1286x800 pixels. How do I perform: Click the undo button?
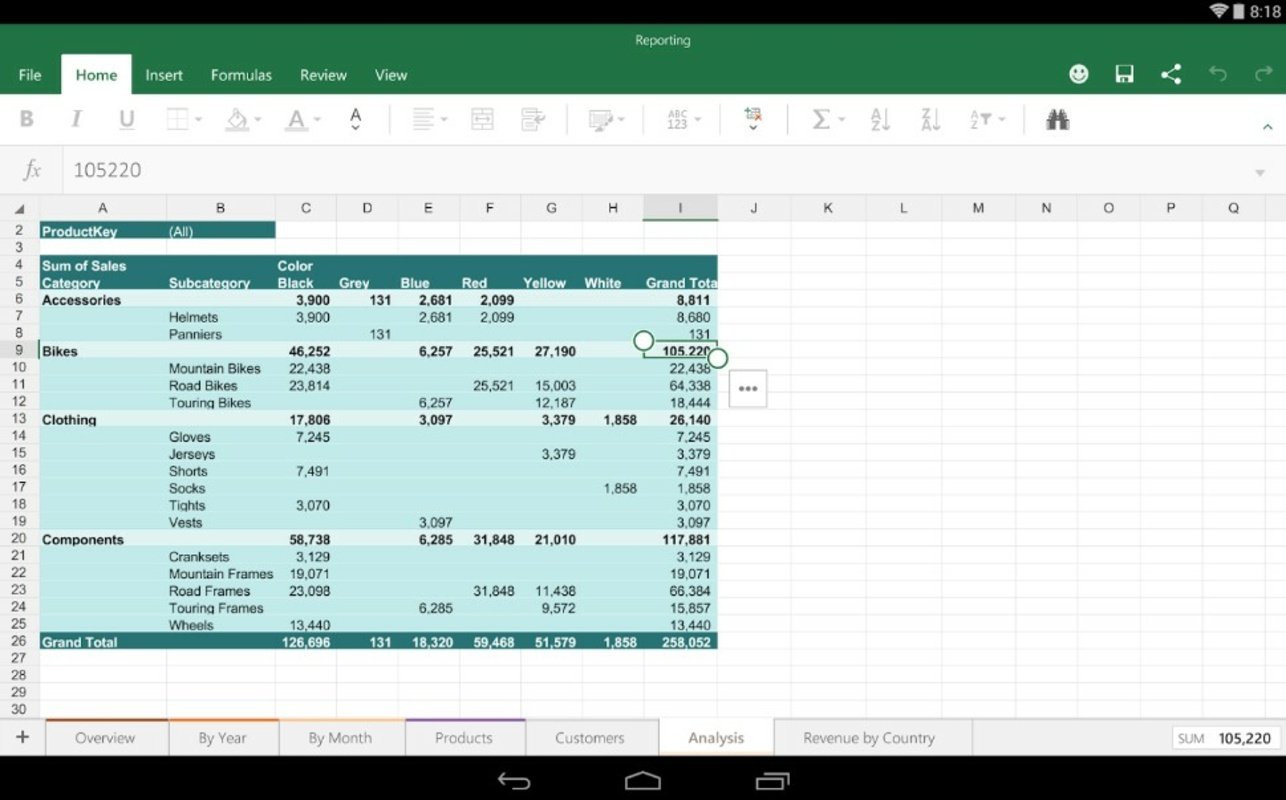[1217, 74]
